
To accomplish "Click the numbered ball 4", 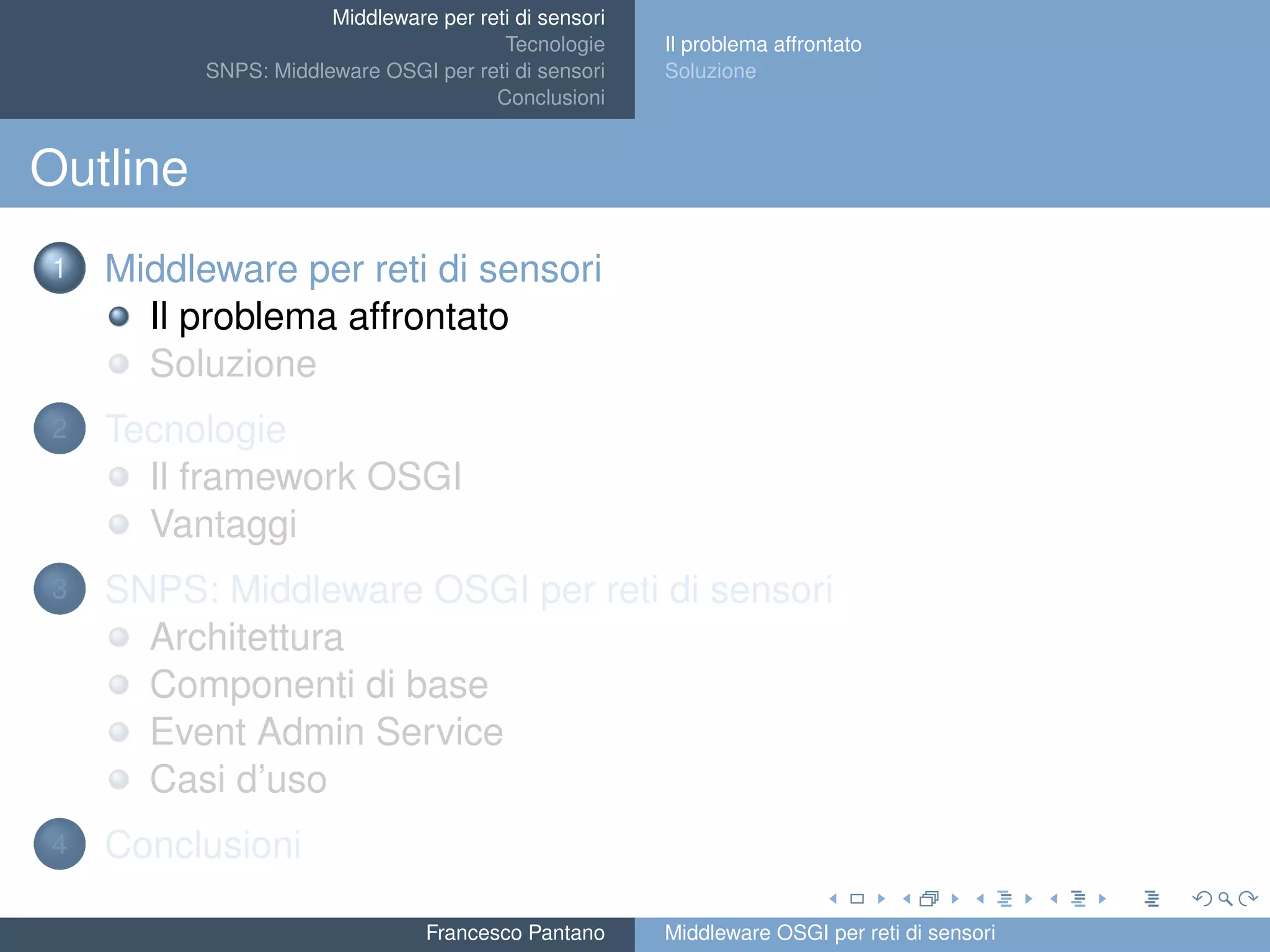I will pos(60,844).
